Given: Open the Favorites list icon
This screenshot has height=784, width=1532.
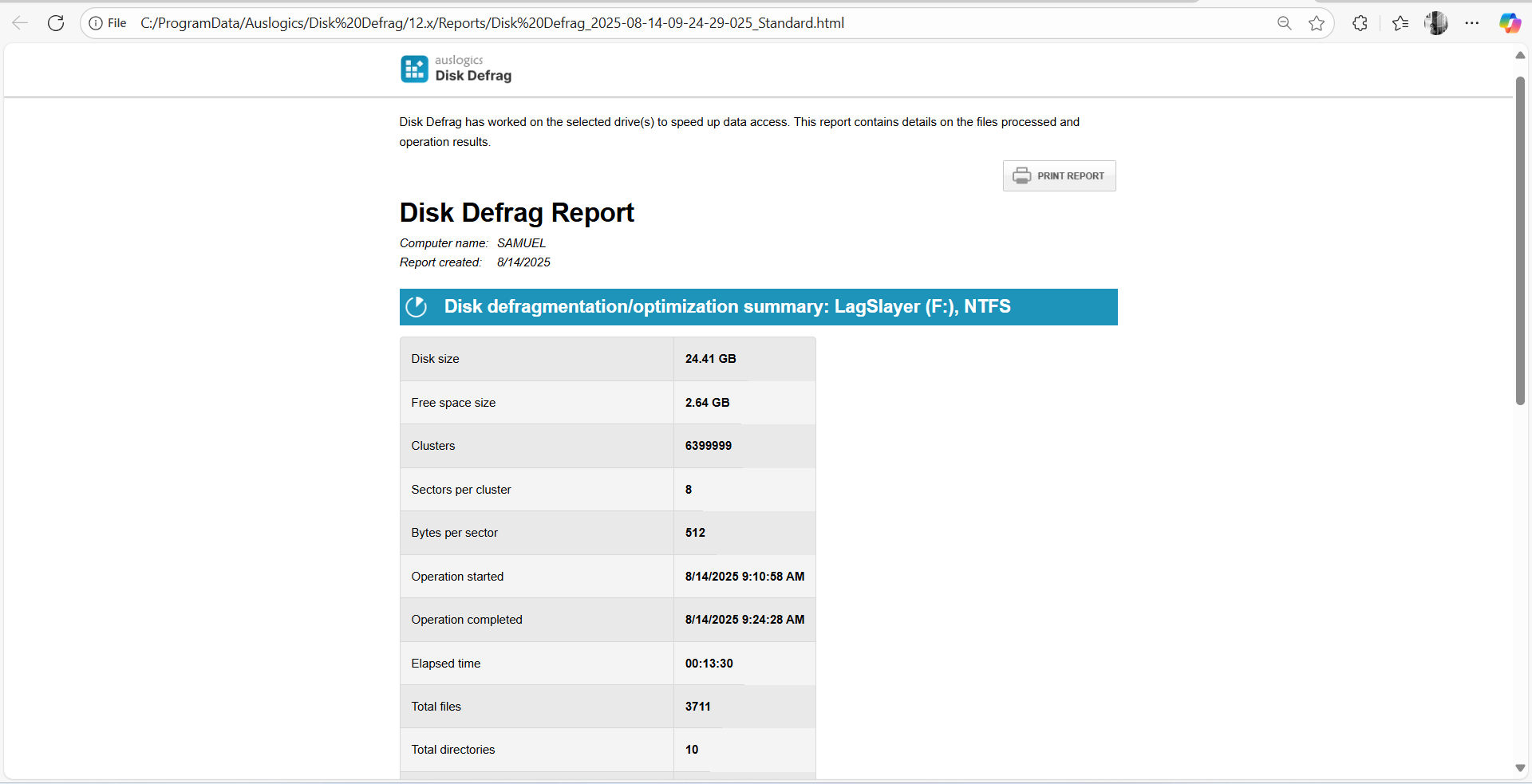Looking at the screenshot, I should [x=1400, y=22].
